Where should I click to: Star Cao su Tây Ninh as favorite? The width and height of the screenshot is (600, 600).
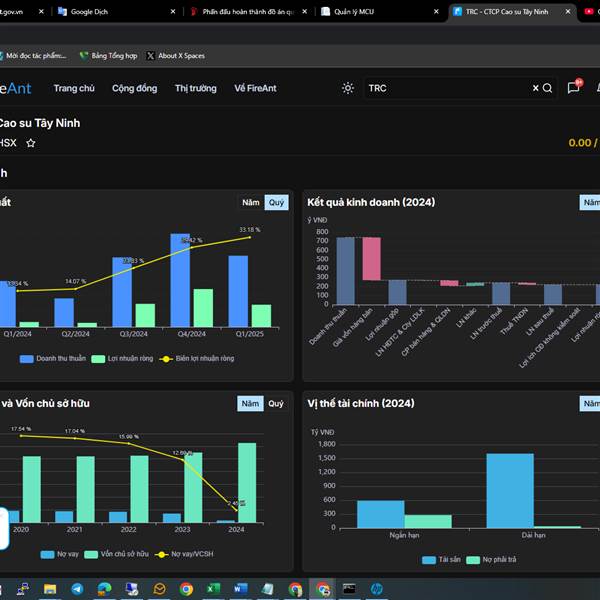31,143
